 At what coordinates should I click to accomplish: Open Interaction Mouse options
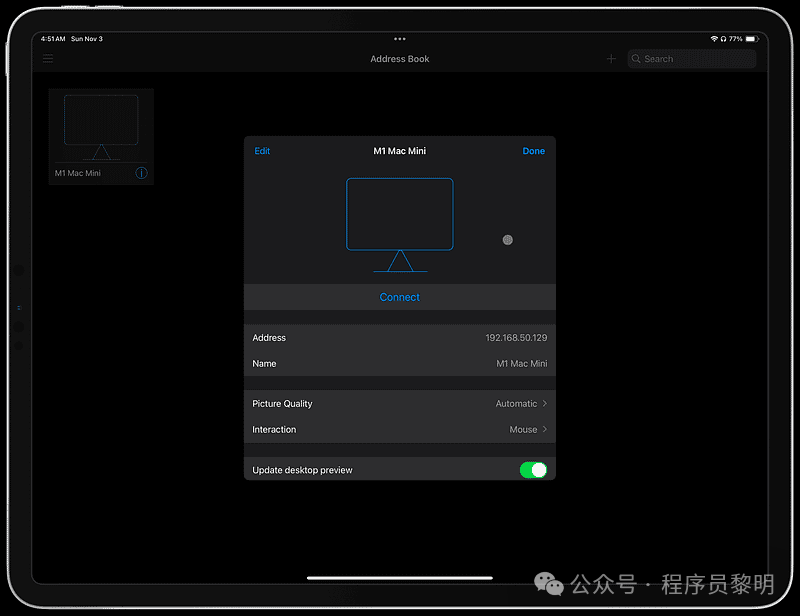click(399, 430)
